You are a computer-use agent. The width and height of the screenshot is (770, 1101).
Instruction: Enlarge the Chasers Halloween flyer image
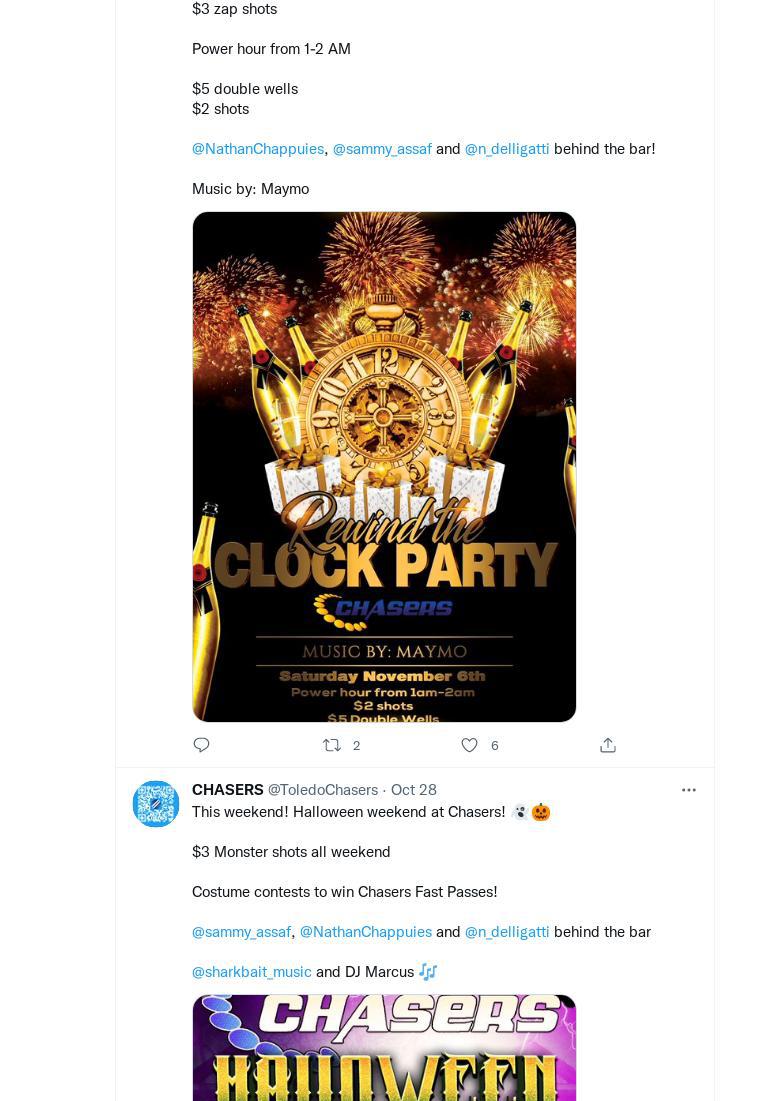[384, 1048]
